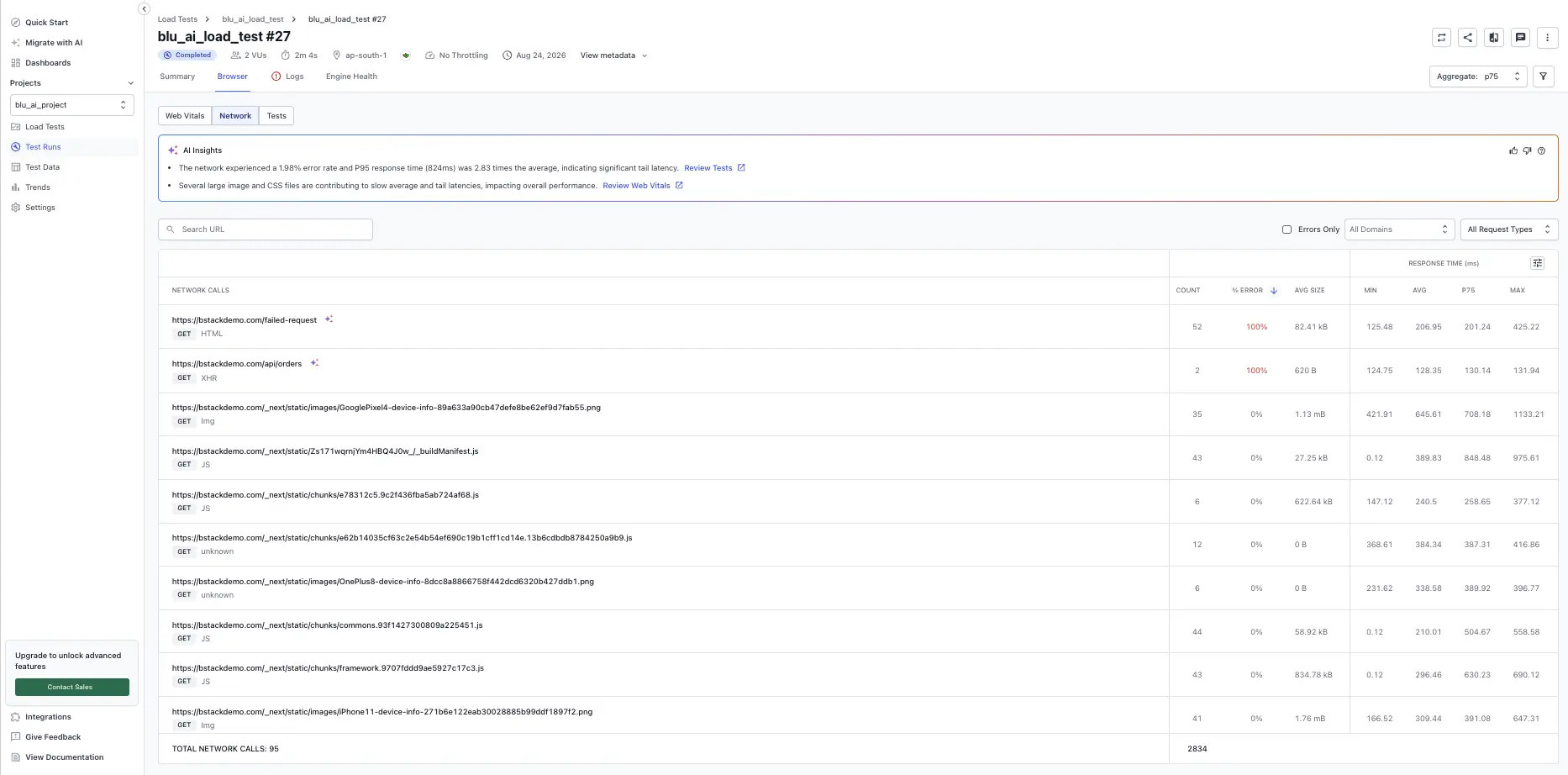
Task: Click the commons.93f1427300809a225451.js URL
Action: click(x=327, y=625)
